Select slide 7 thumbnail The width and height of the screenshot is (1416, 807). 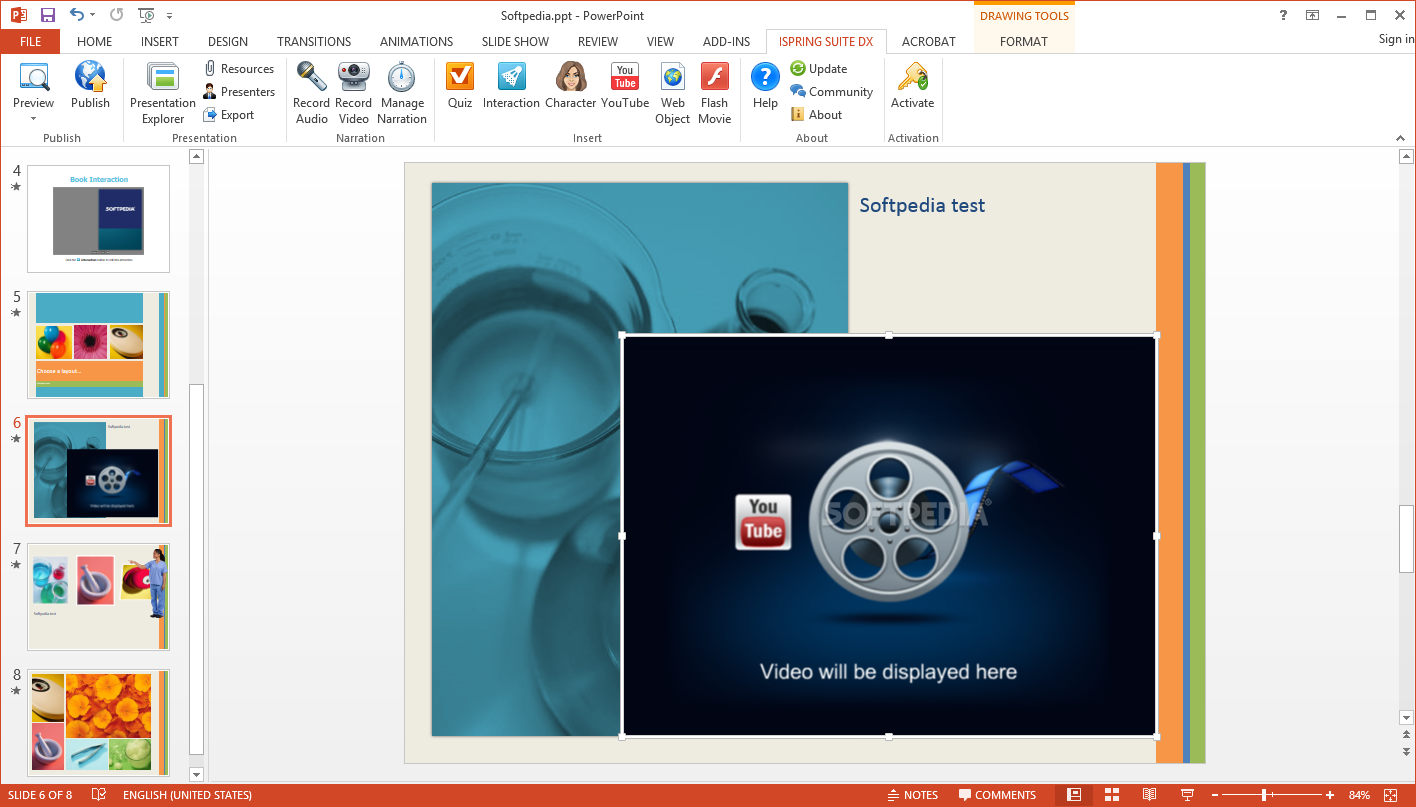point(98,597)
